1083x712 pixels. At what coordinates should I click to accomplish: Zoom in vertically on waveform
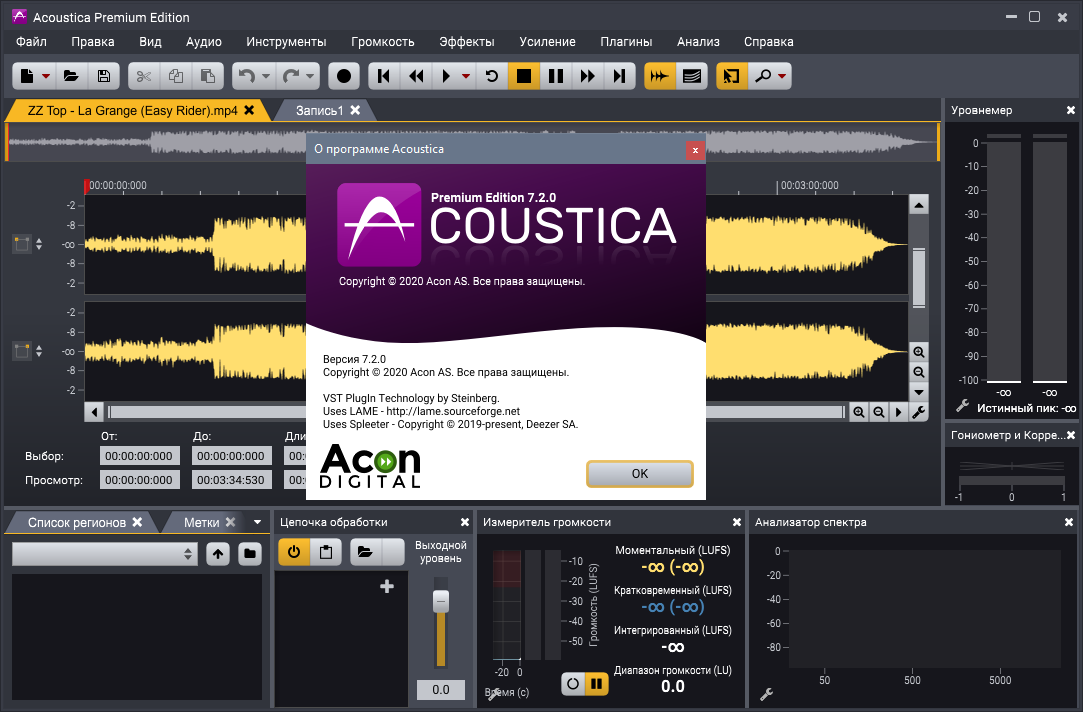(x=919, y=352)
